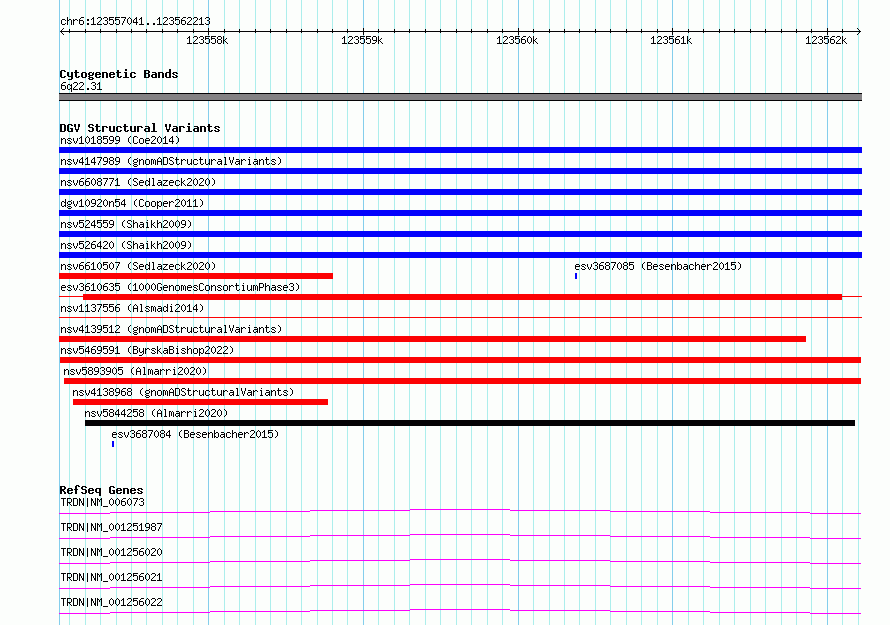Click the chr6:123557041..123562213 coordinate label

[135, 21]
